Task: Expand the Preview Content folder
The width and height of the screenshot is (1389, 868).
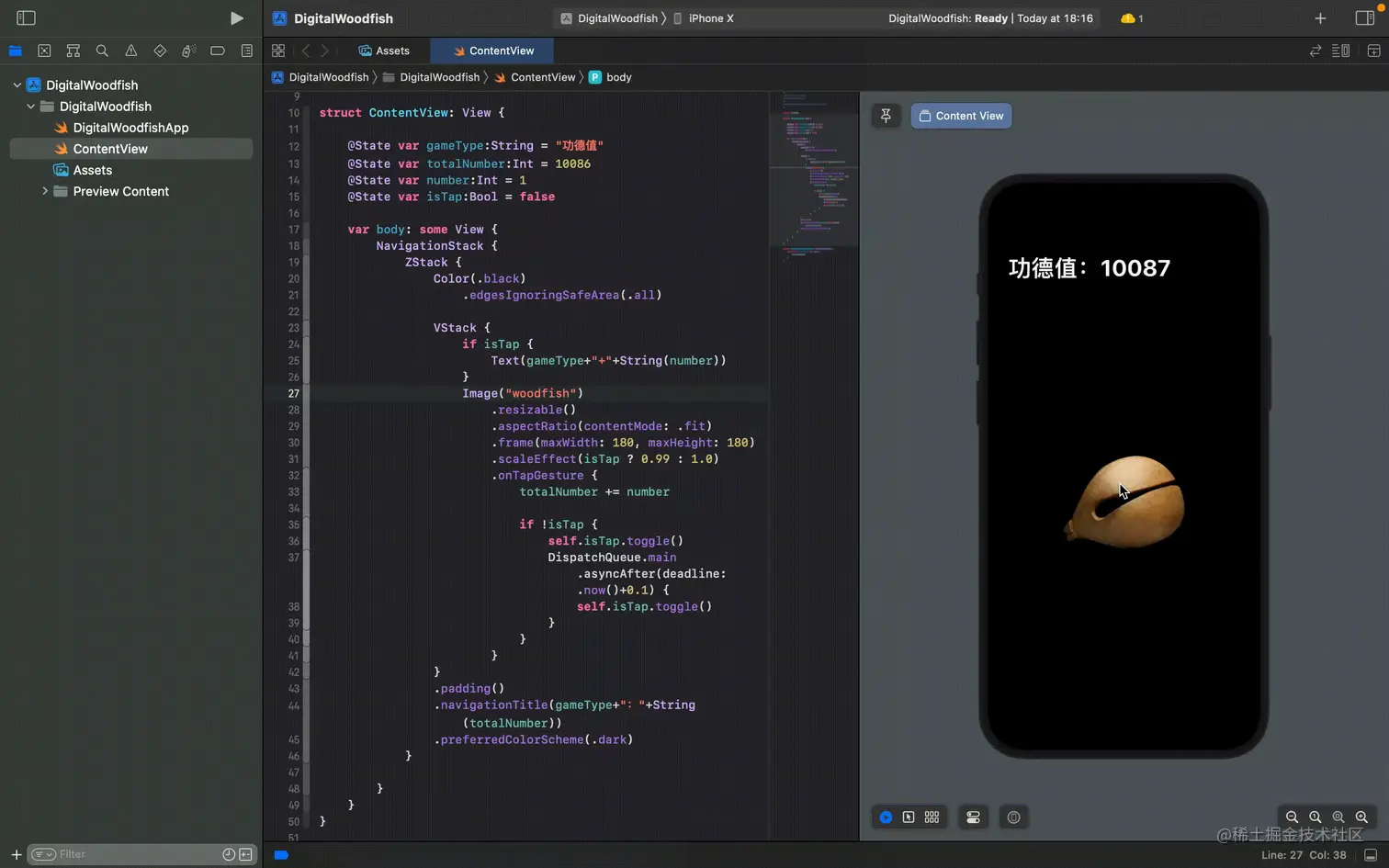Action: (44, 191)
